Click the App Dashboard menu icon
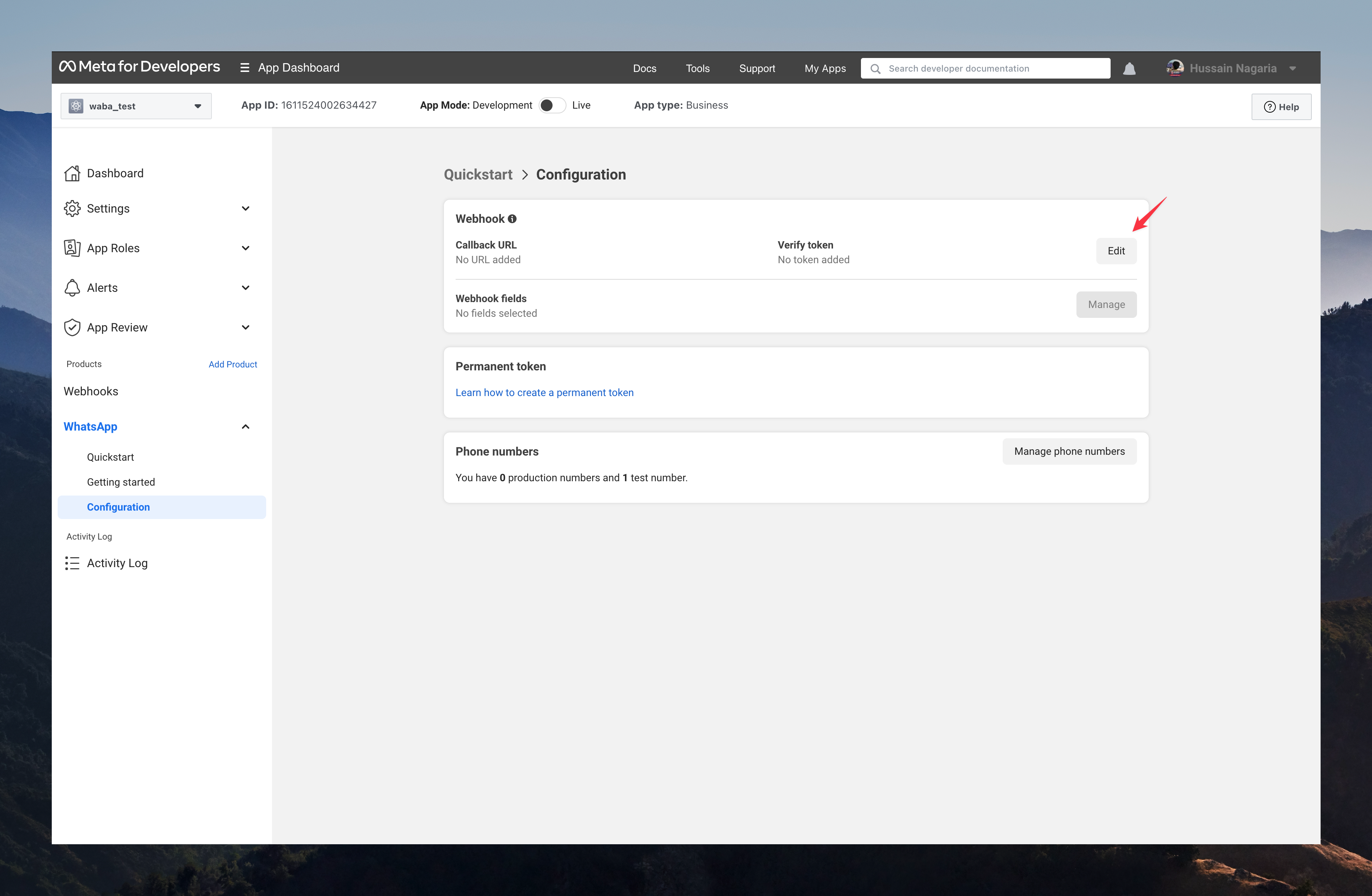The width and height of the screenshot is (1372, 896). click(244, 68)
